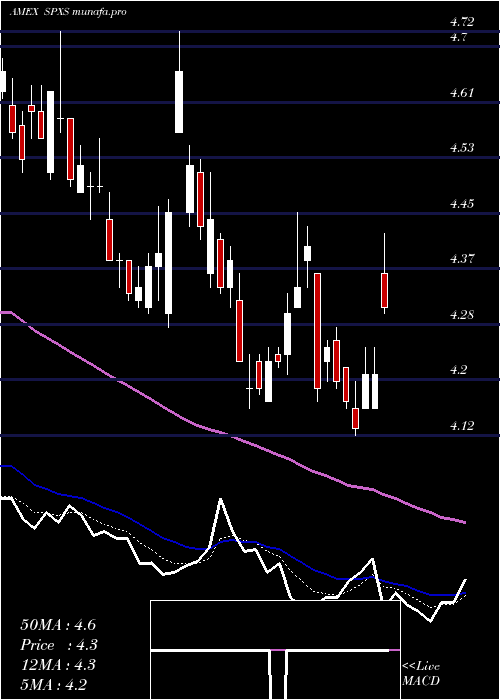The image size is (500, 700).
Task: Click the 4.61 price axis label
Action: point(462,93)
